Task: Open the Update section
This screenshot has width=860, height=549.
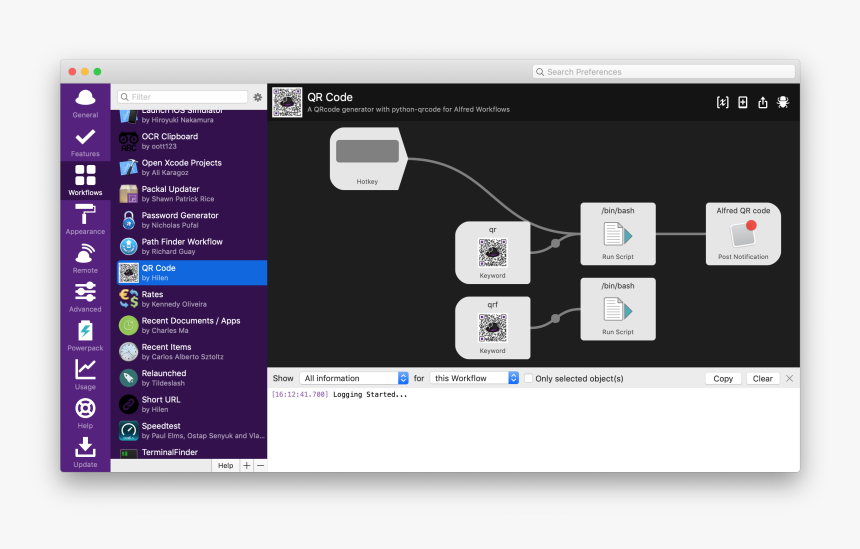Action: (85, 453)
